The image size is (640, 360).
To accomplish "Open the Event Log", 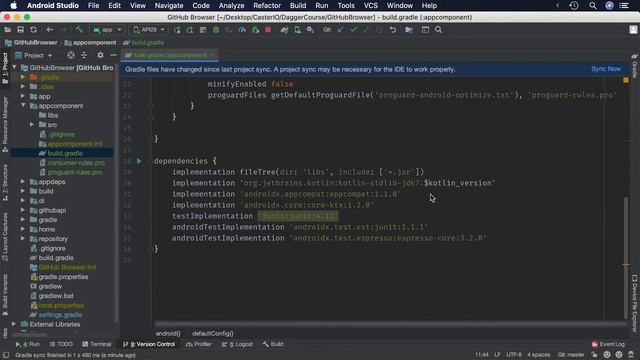I will click(x=608, y=344).
